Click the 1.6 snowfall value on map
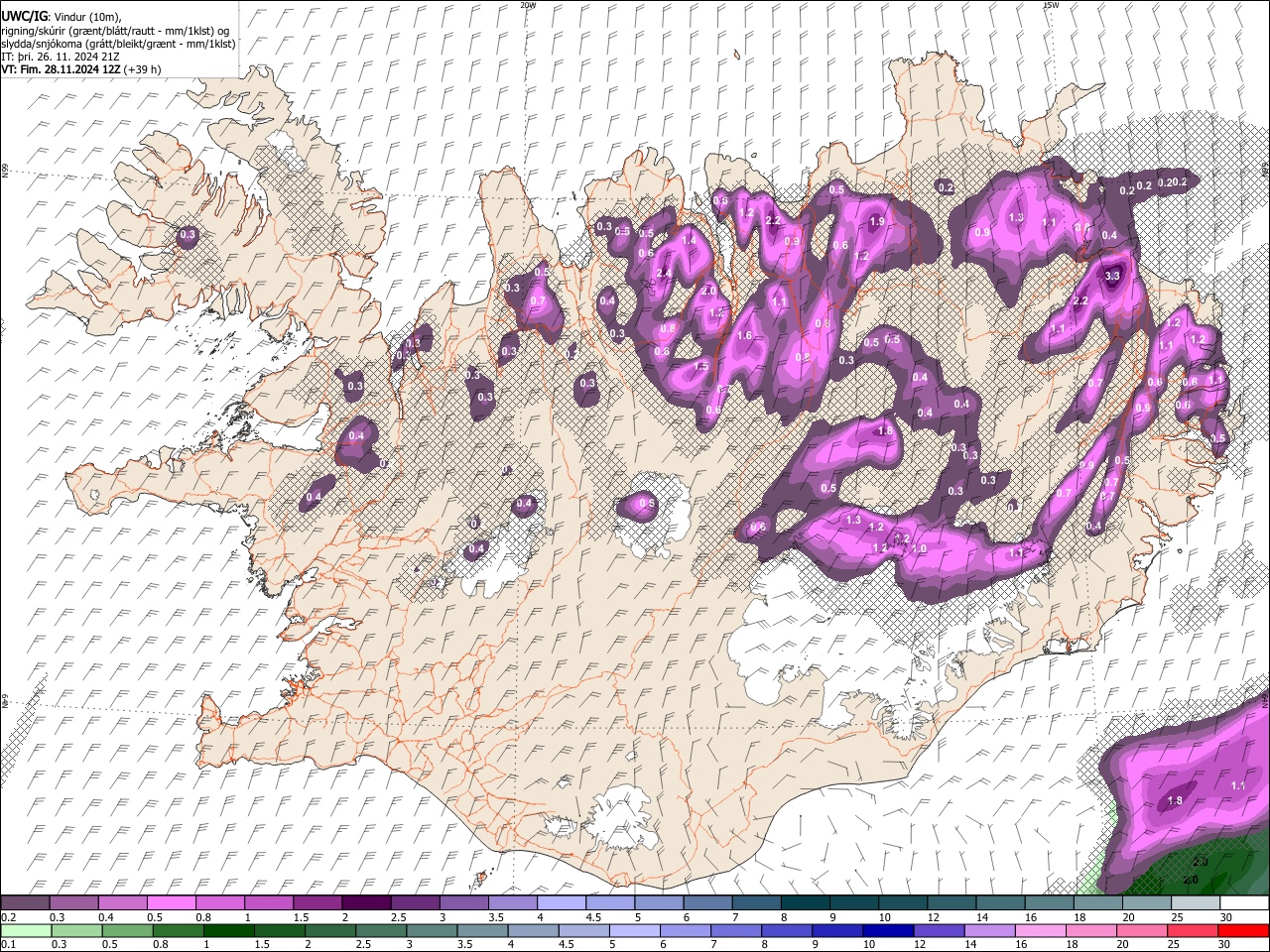 pos(744,336)
